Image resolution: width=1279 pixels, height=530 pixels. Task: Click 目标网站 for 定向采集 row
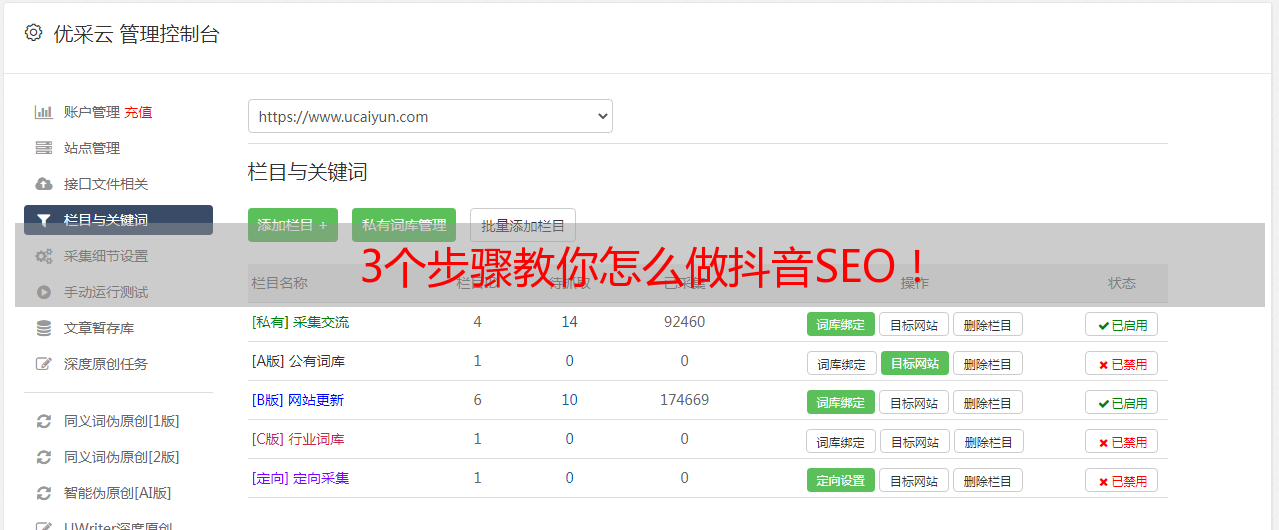point(914,480)
